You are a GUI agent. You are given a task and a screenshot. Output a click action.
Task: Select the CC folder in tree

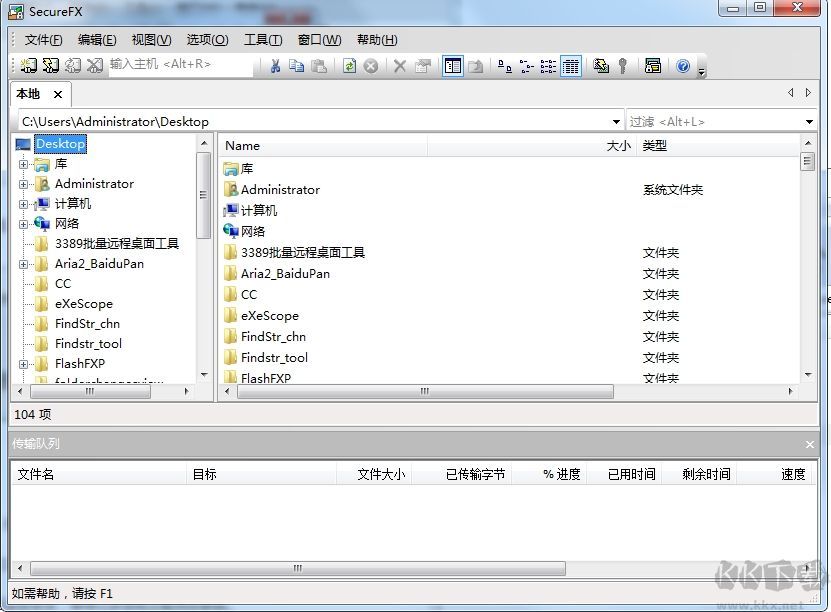pyautogui.click(x=63, y=284)
